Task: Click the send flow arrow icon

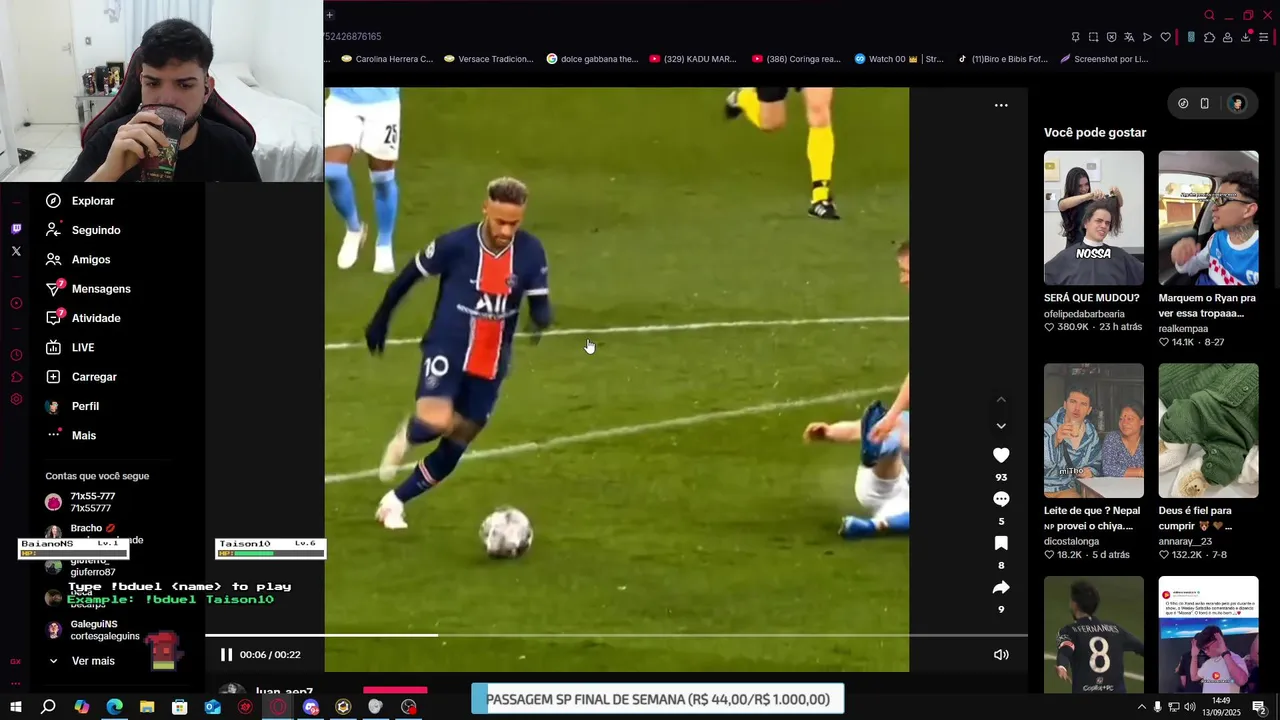Action: pyautogui.click(x=1147, y=37)
